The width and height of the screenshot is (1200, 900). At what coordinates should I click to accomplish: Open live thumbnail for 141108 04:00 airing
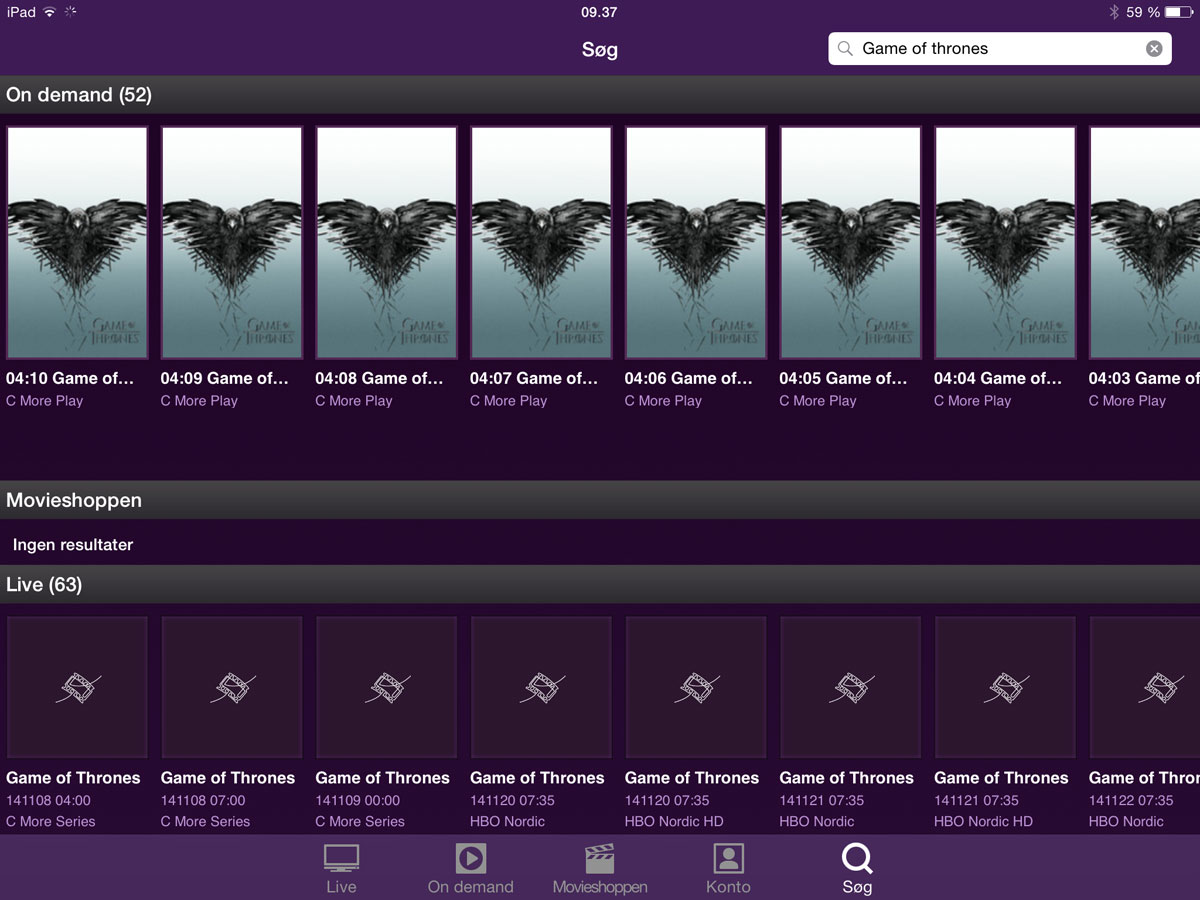[x=77, y=687]
